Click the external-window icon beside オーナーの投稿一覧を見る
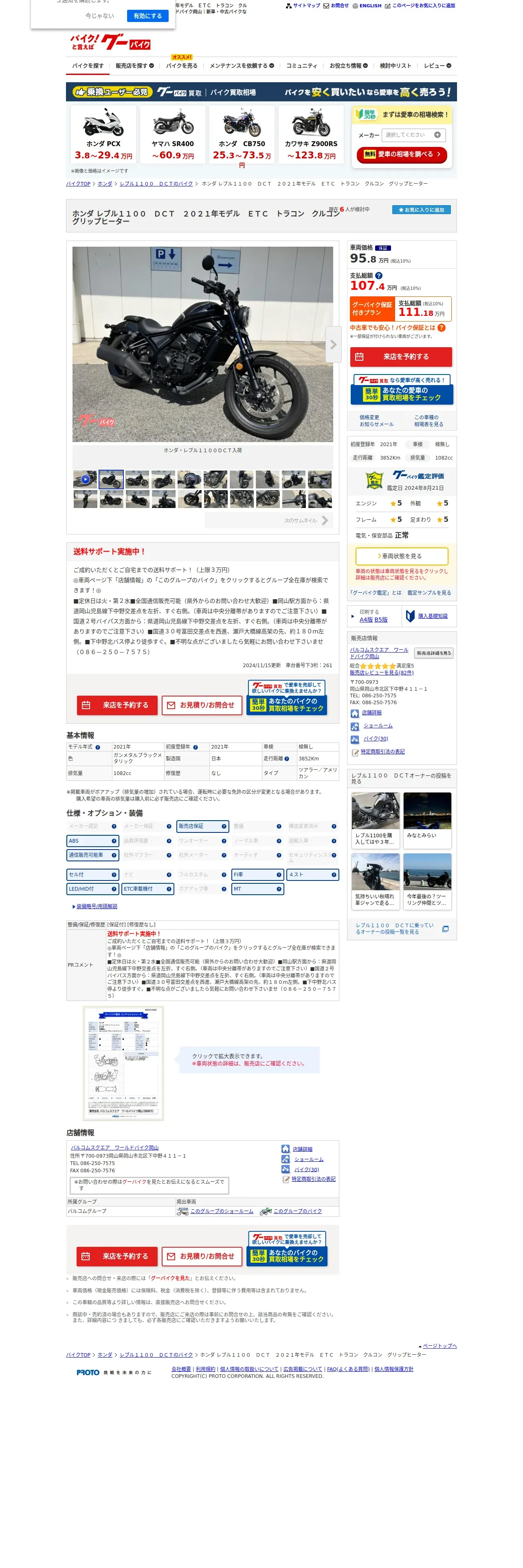Viewport: 523px width, 1568px height. 445,929
